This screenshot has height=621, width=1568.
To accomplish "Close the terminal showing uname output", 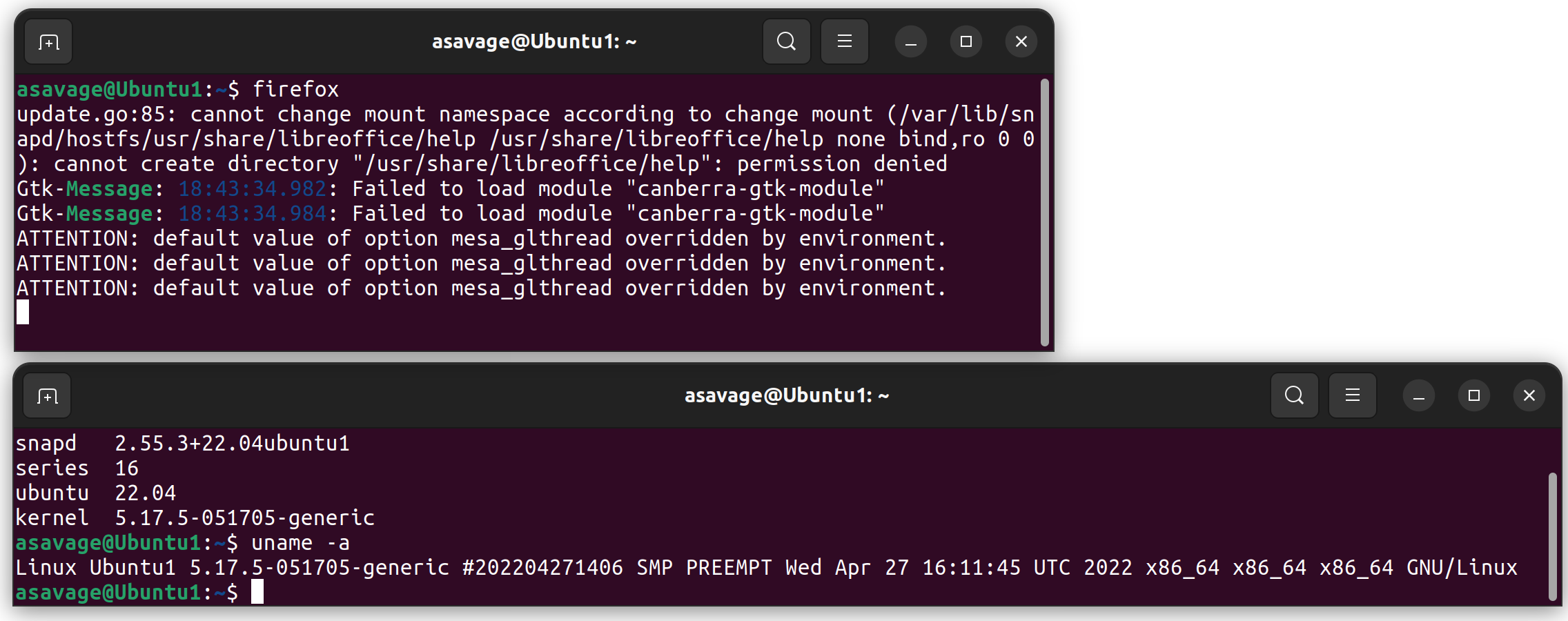I will click(1529, 396).
